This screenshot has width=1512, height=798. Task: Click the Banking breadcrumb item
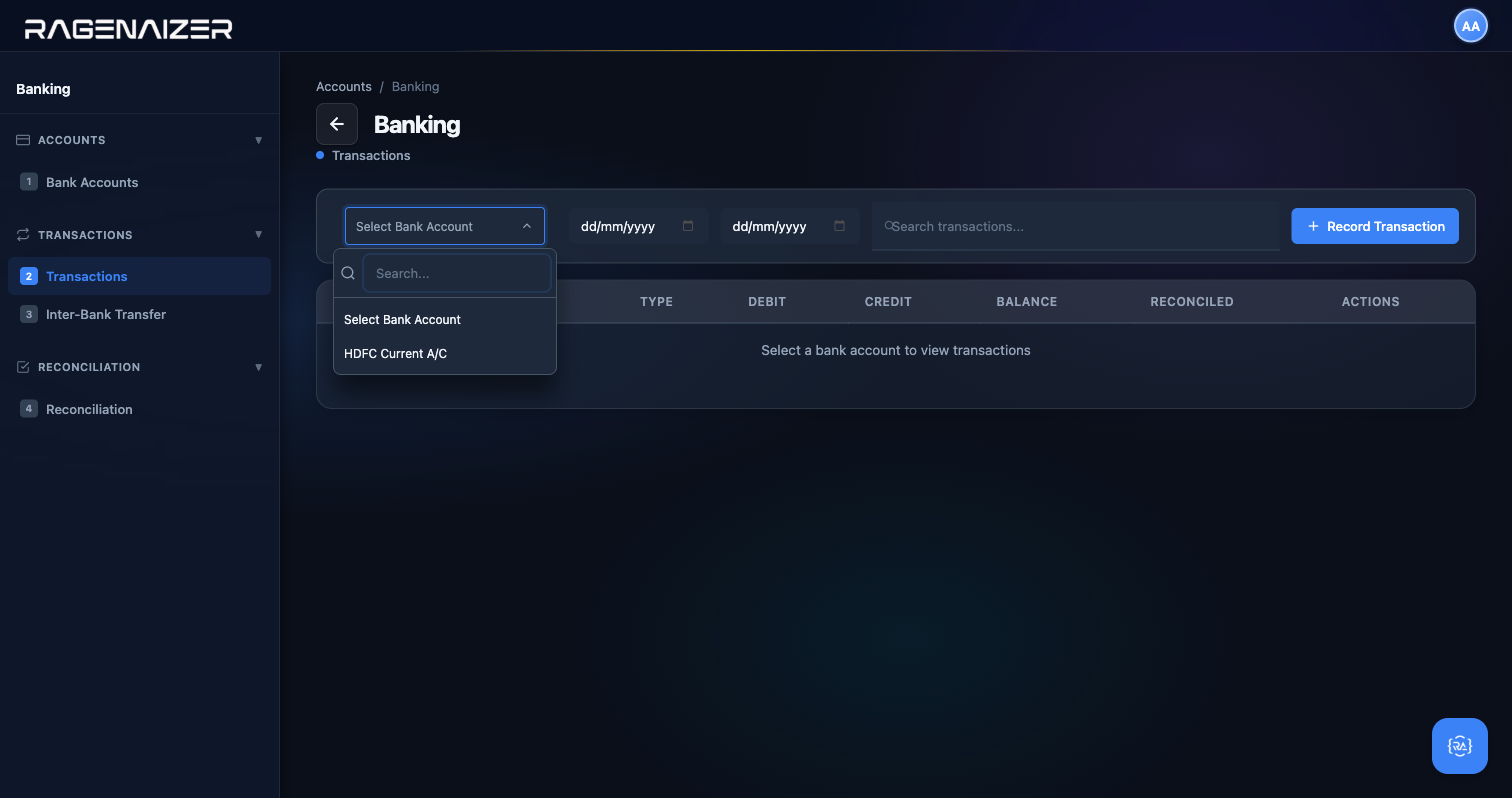coord(415,87)
